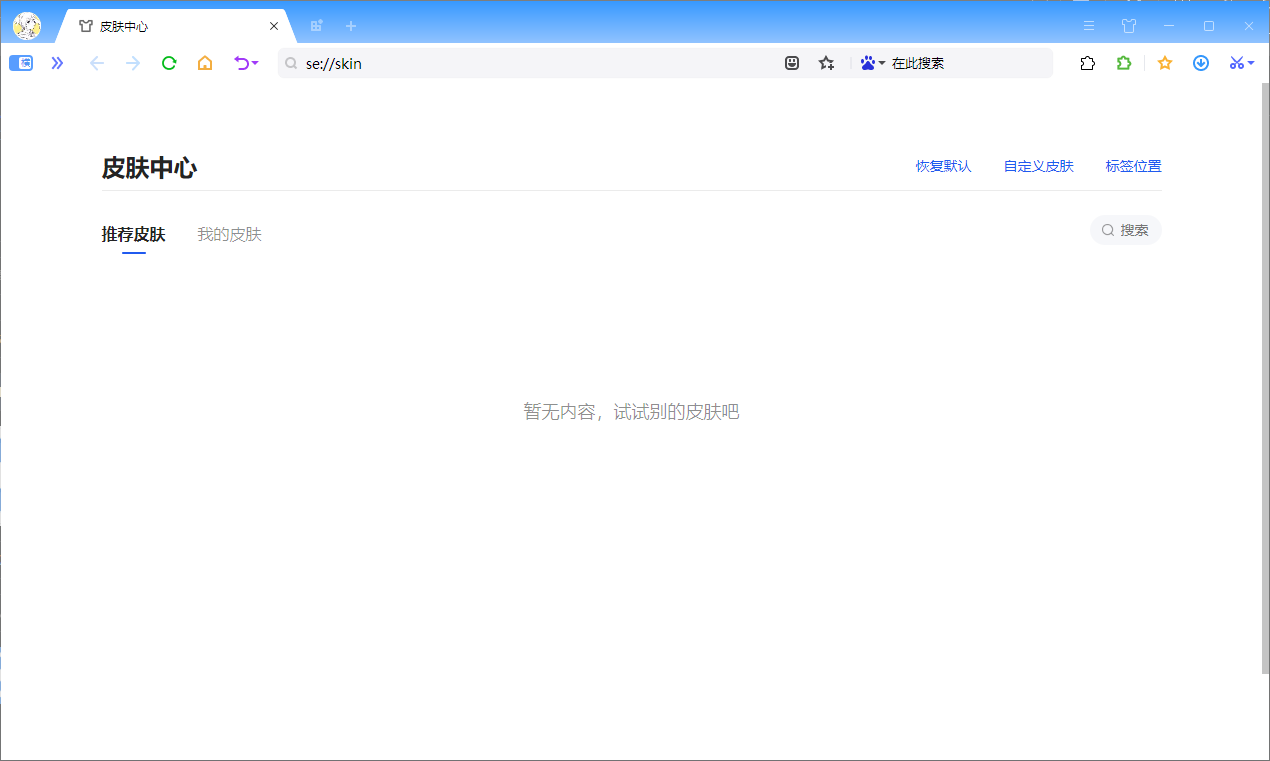
Task: Go back with the left arrow
Action: click(x=97, y=63)
